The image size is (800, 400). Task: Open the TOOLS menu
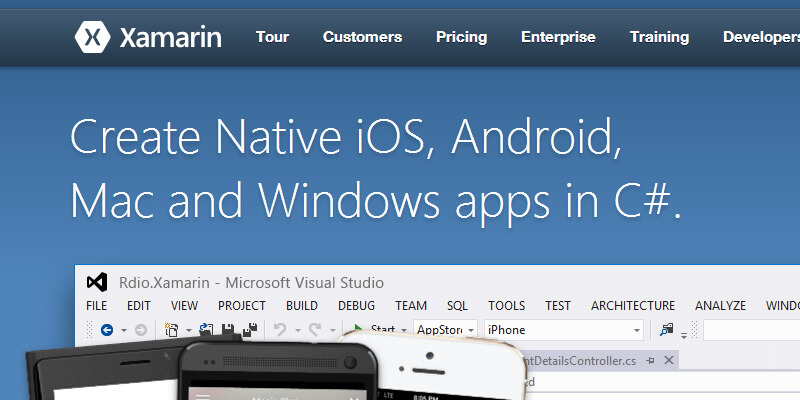[x=506, y=306]
